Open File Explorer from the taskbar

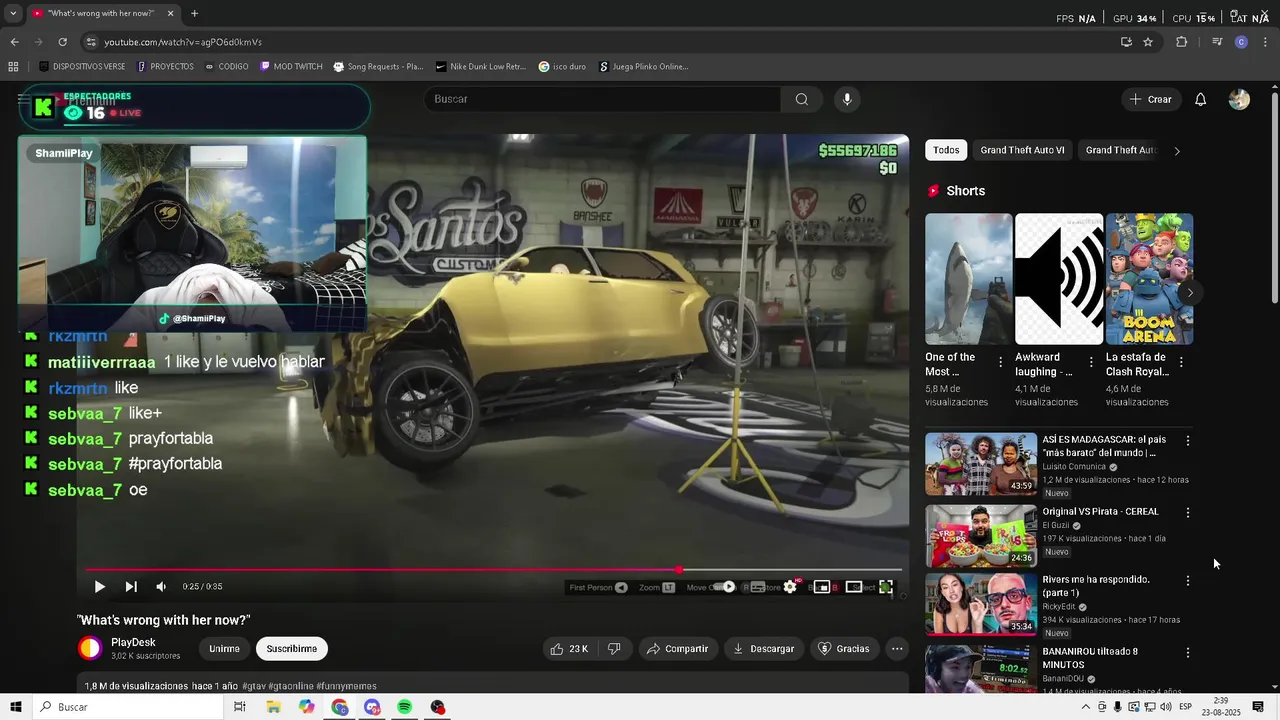tap(273, 707)
